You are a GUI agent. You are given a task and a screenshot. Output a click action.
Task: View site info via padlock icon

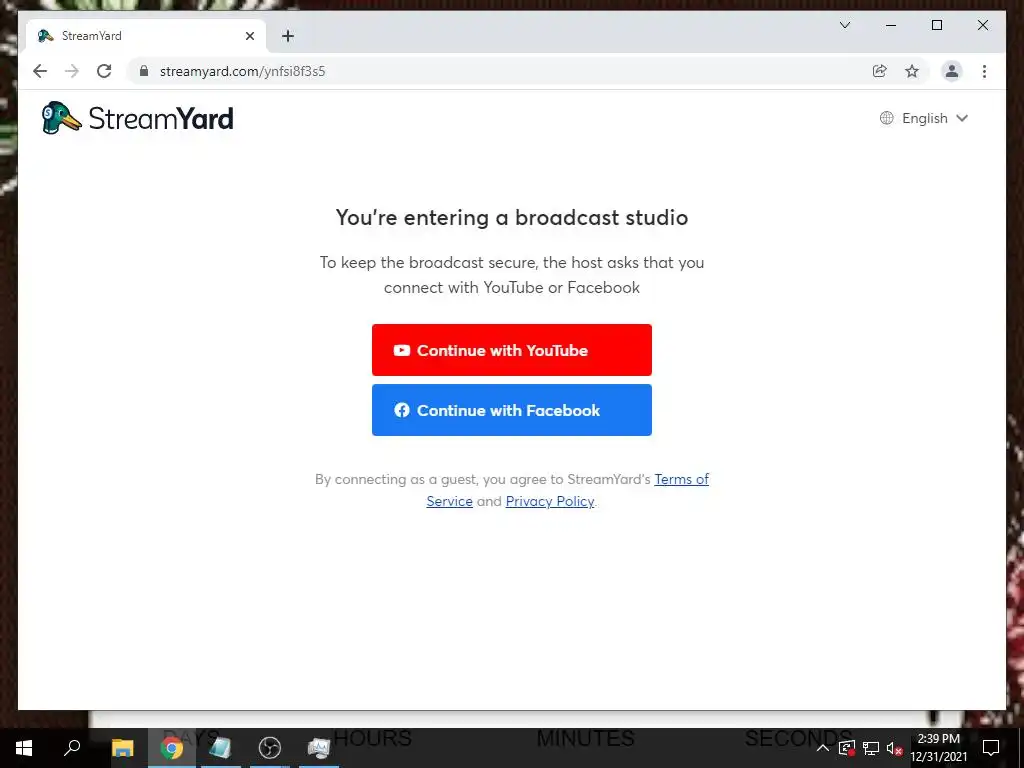click(144, 71)
